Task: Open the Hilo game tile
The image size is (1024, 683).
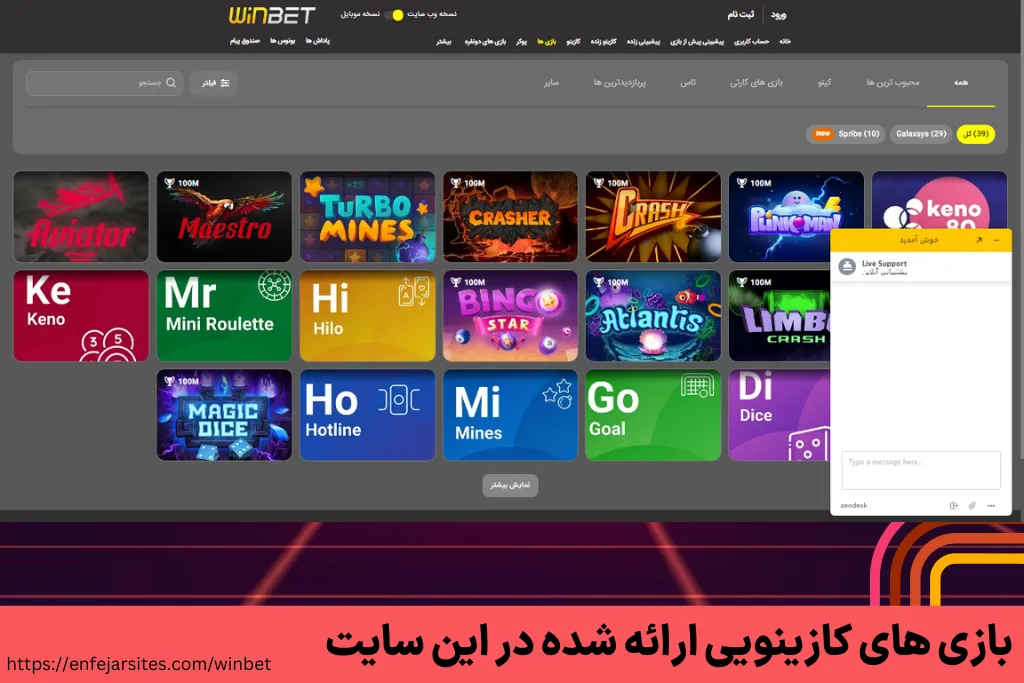Action: pyautogui.click(x=367, y=316)
